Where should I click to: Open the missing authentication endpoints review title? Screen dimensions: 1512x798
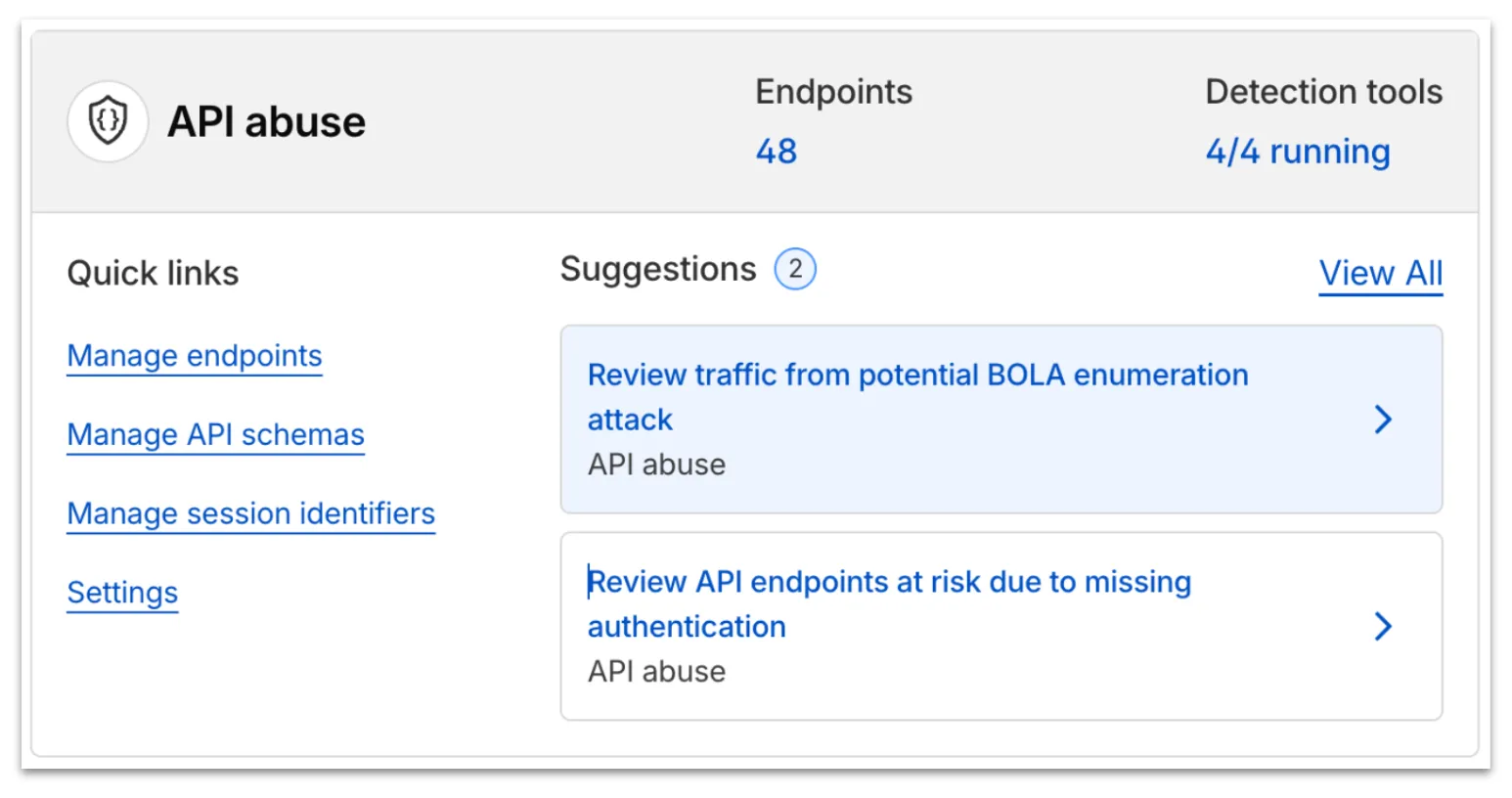point(888,583)
